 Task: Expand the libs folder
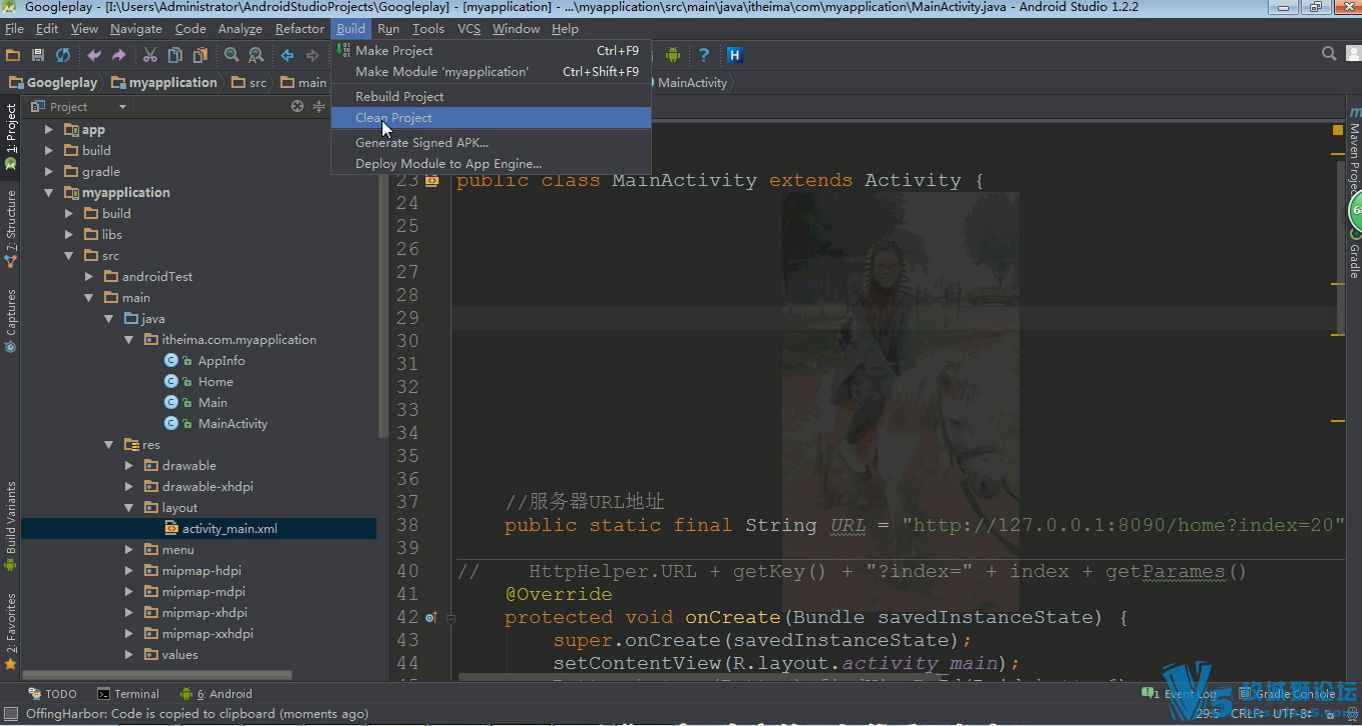pyautogui.click(x=69, y=235)
